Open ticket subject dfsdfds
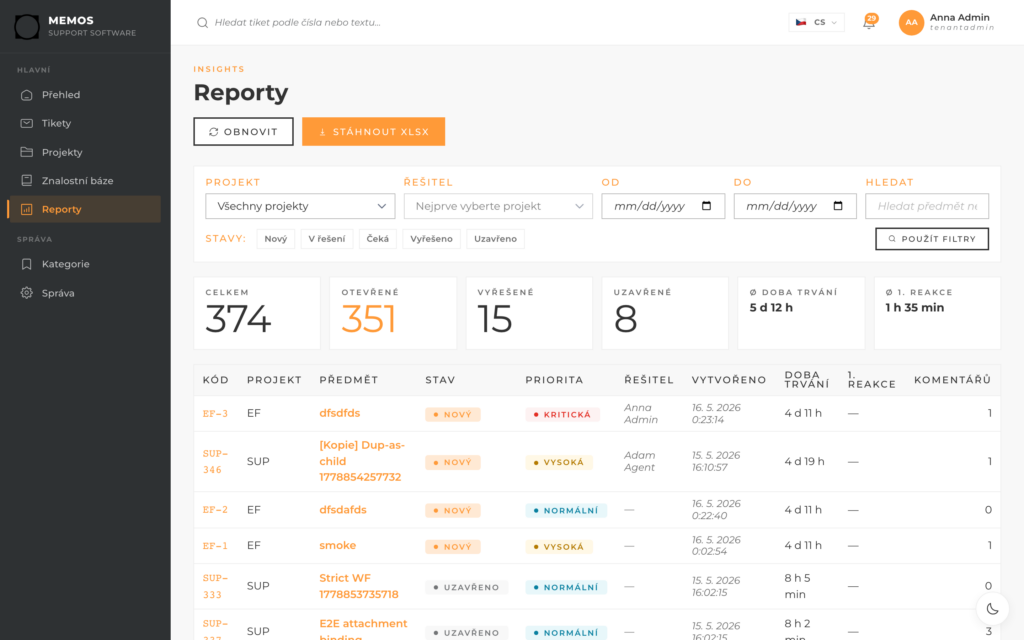The width and height of the screenshot is (1024, 640). pyautogui.click(x=340, y=413)
